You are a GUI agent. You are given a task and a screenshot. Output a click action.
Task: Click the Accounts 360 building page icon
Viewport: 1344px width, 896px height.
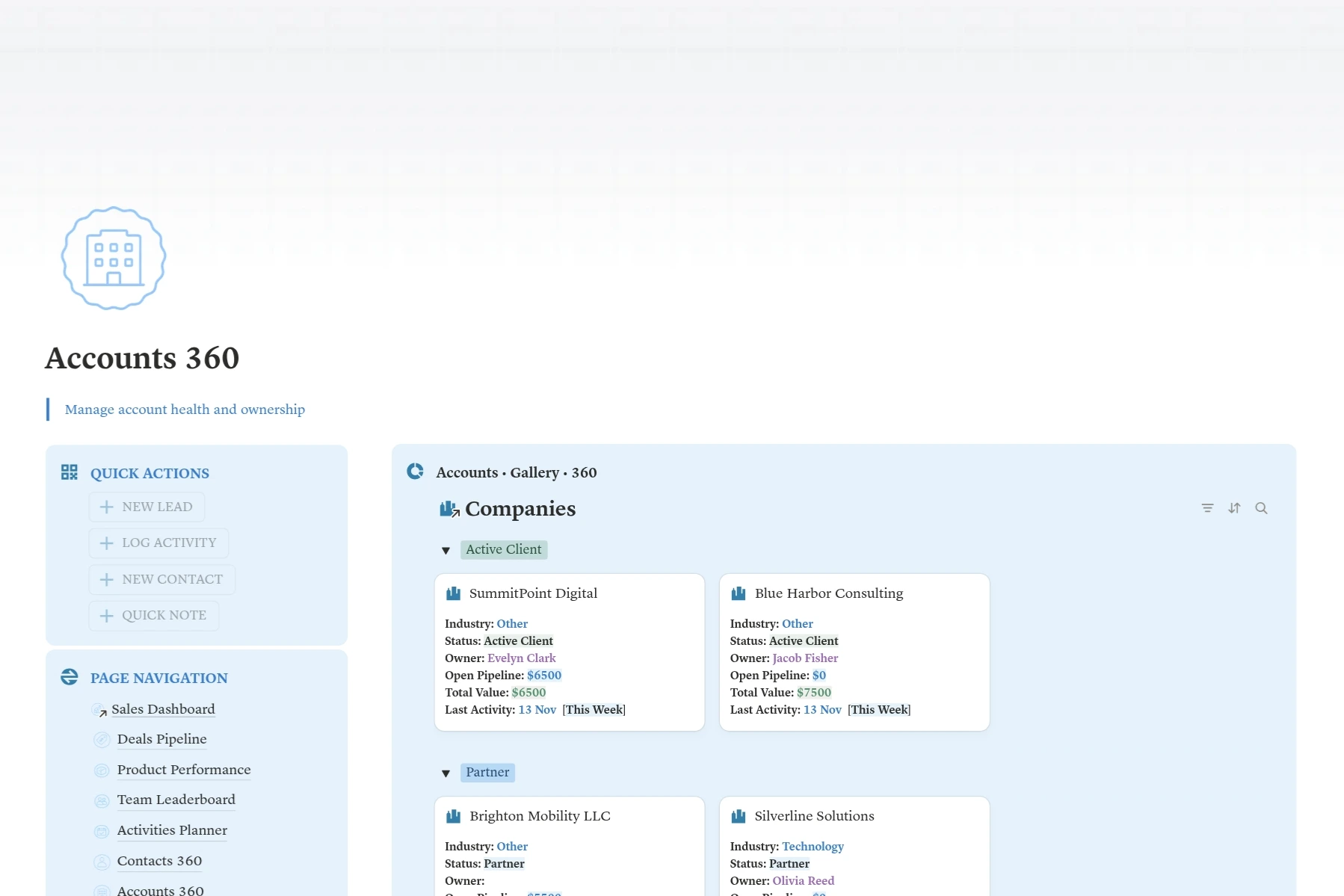point(114,258)
